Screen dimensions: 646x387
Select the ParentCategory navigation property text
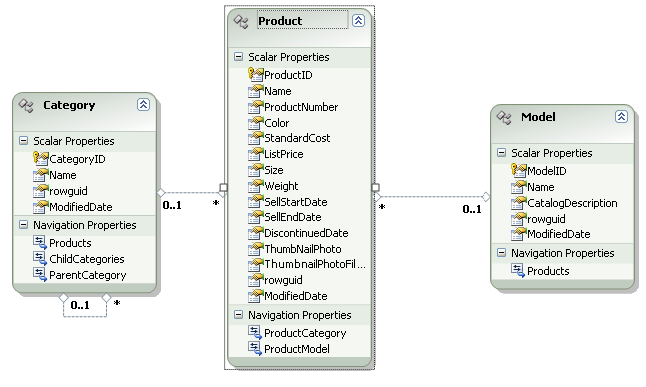(x=88, y=275)
